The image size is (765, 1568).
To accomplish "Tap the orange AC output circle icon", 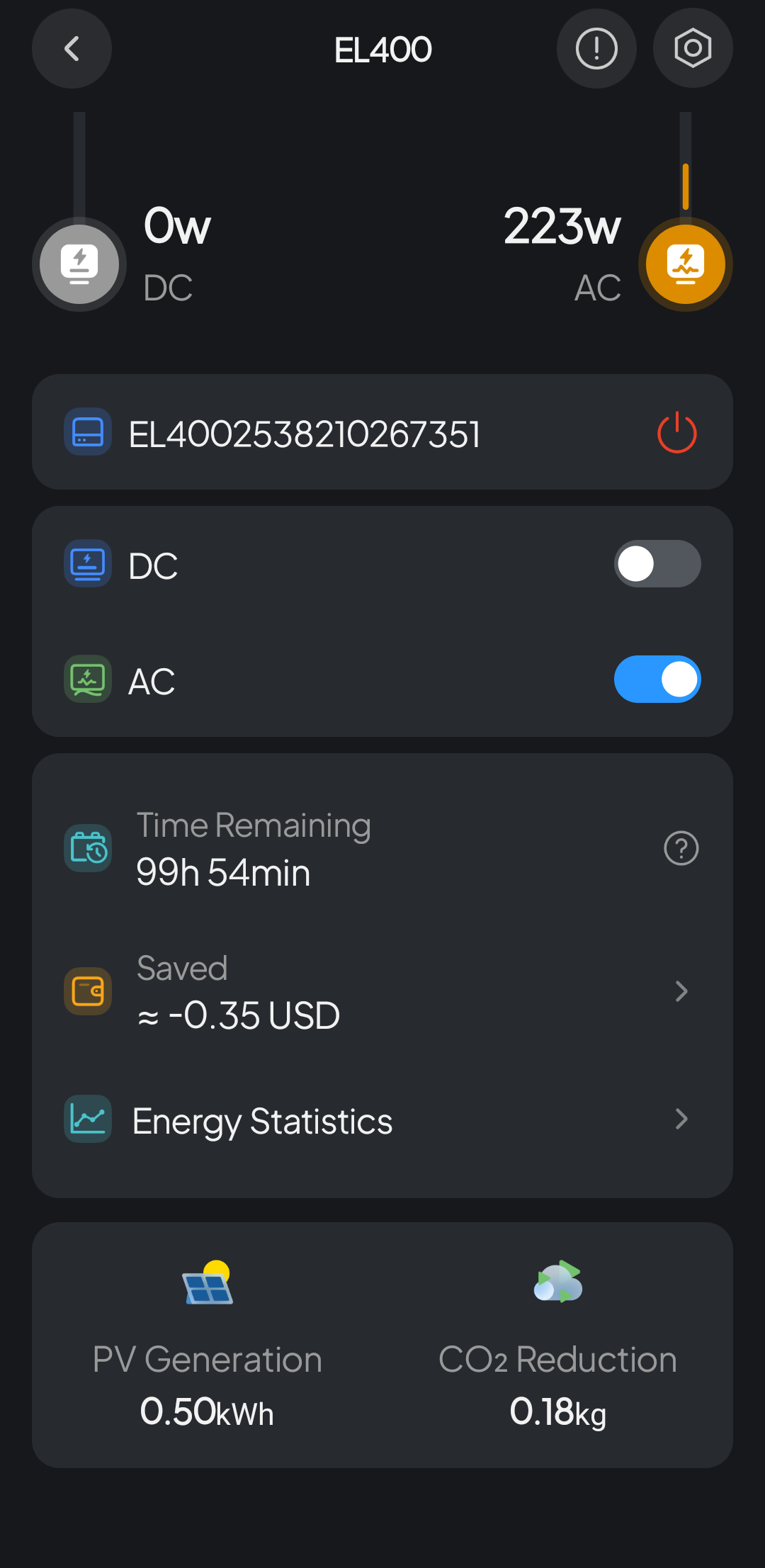I will pyautogui.click(x=685, y=264).
